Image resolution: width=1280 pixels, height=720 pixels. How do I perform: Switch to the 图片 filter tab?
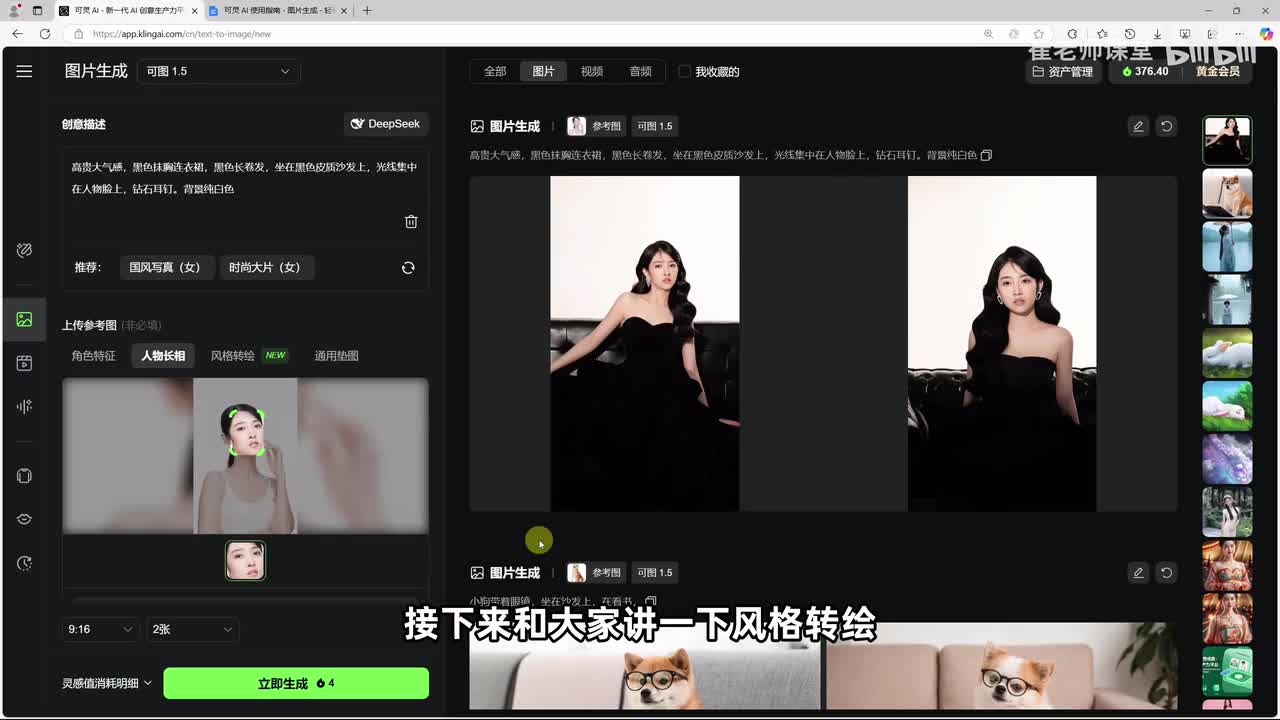click(x=543, y=71)
